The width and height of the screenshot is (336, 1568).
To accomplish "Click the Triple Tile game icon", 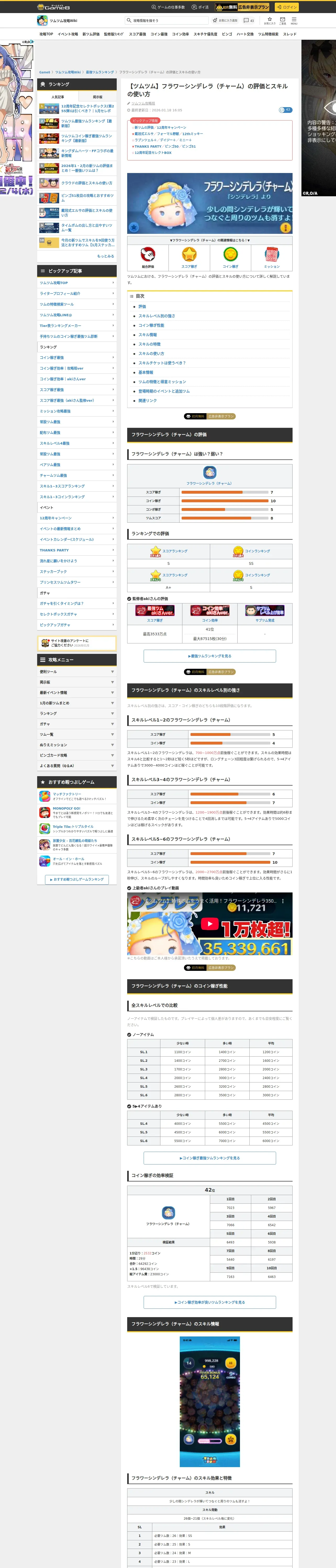I will (44, 829).
